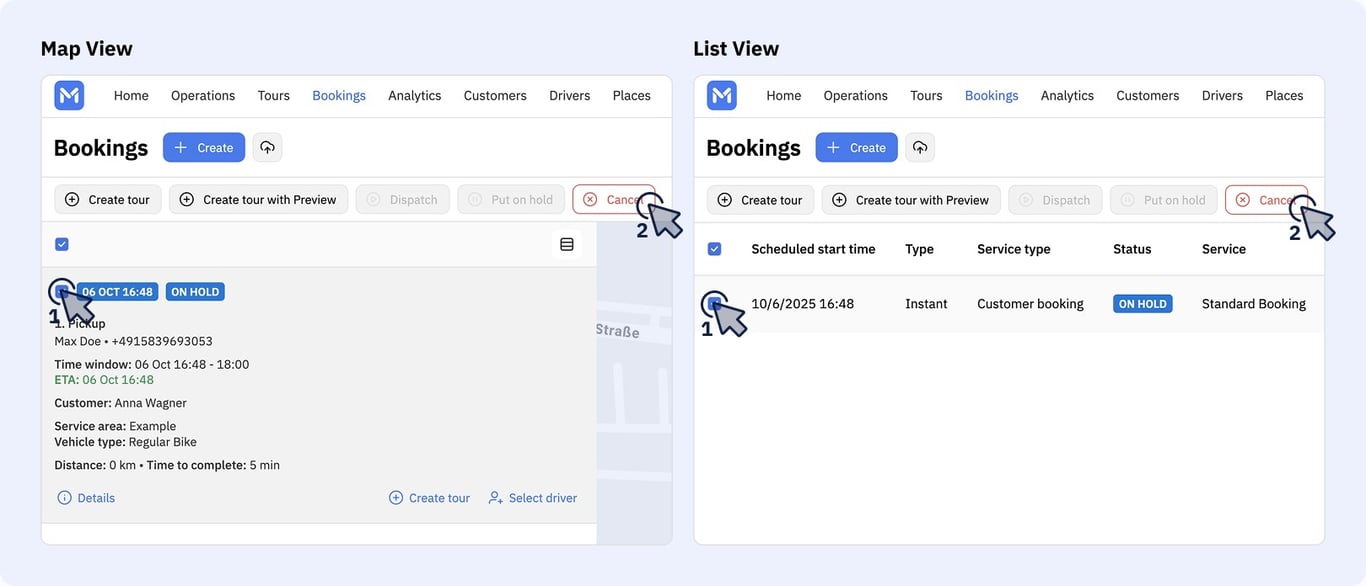Click the Time window 06 Oct 16:48 - 18:00 line

pos(152,365)
